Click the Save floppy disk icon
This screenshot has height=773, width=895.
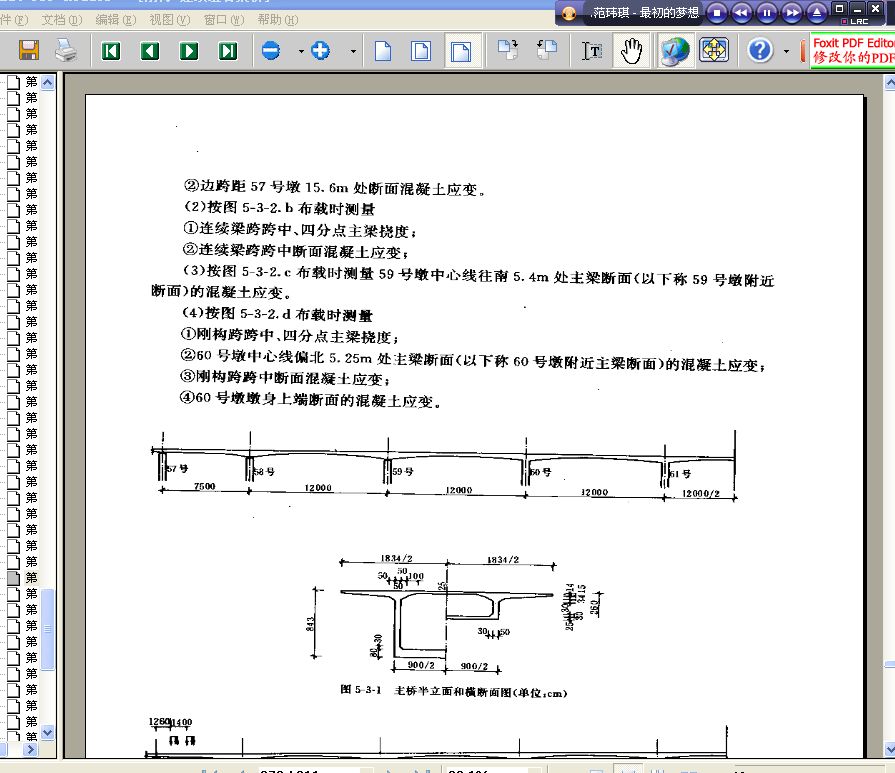[x=29, y=50]
